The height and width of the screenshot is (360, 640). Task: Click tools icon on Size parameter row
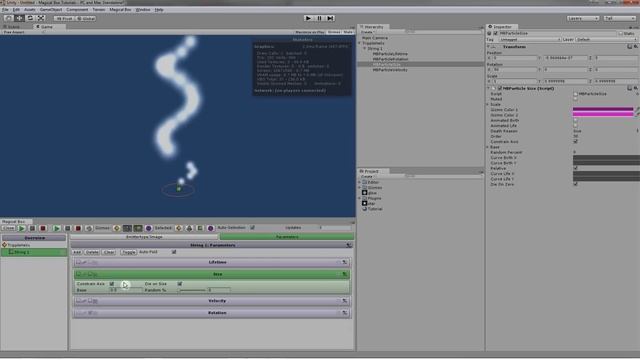[x=344, y=274]
